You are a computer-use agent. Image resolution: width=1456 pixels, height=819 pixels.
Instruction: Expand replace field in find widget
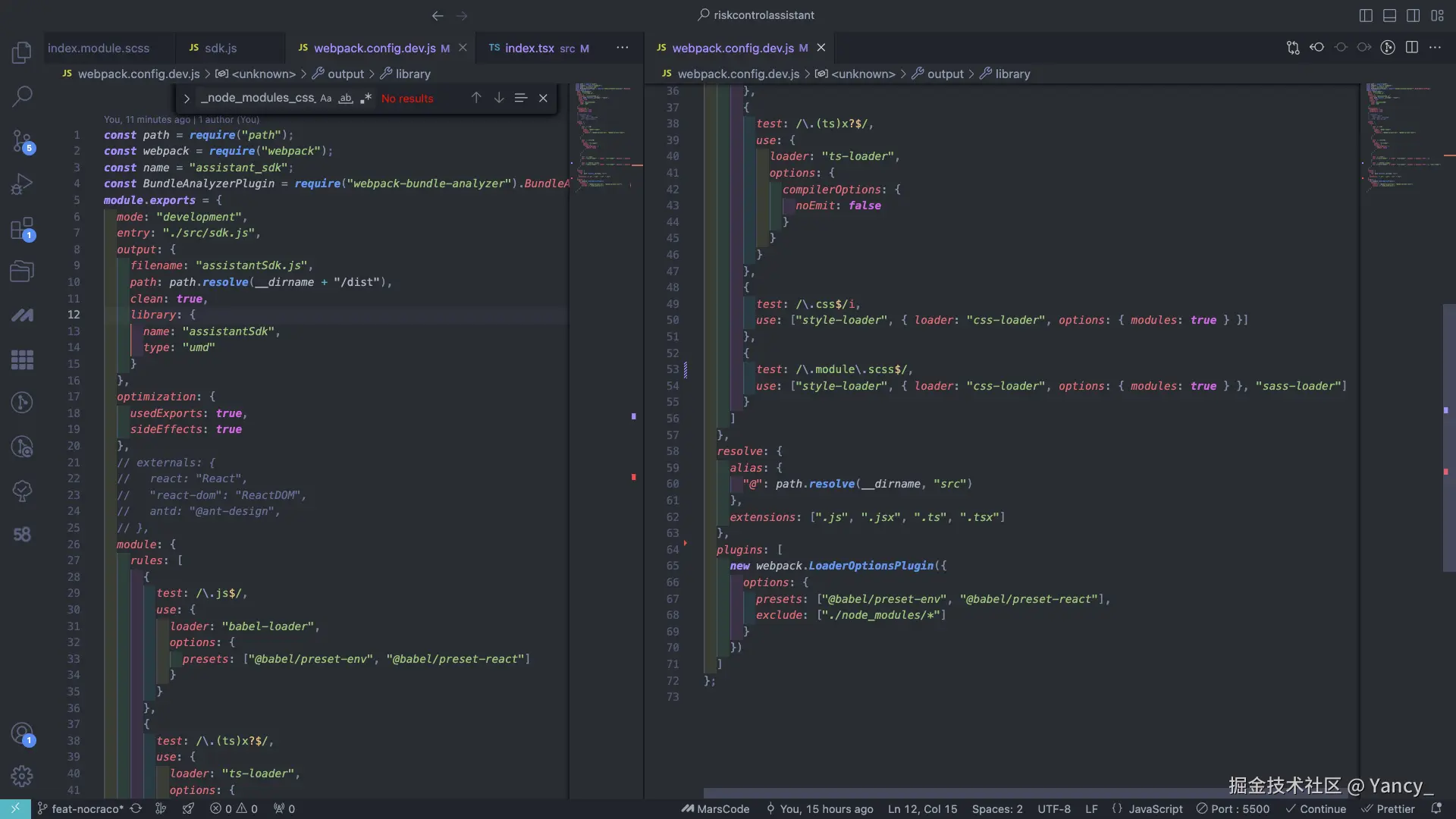[187, 99]
